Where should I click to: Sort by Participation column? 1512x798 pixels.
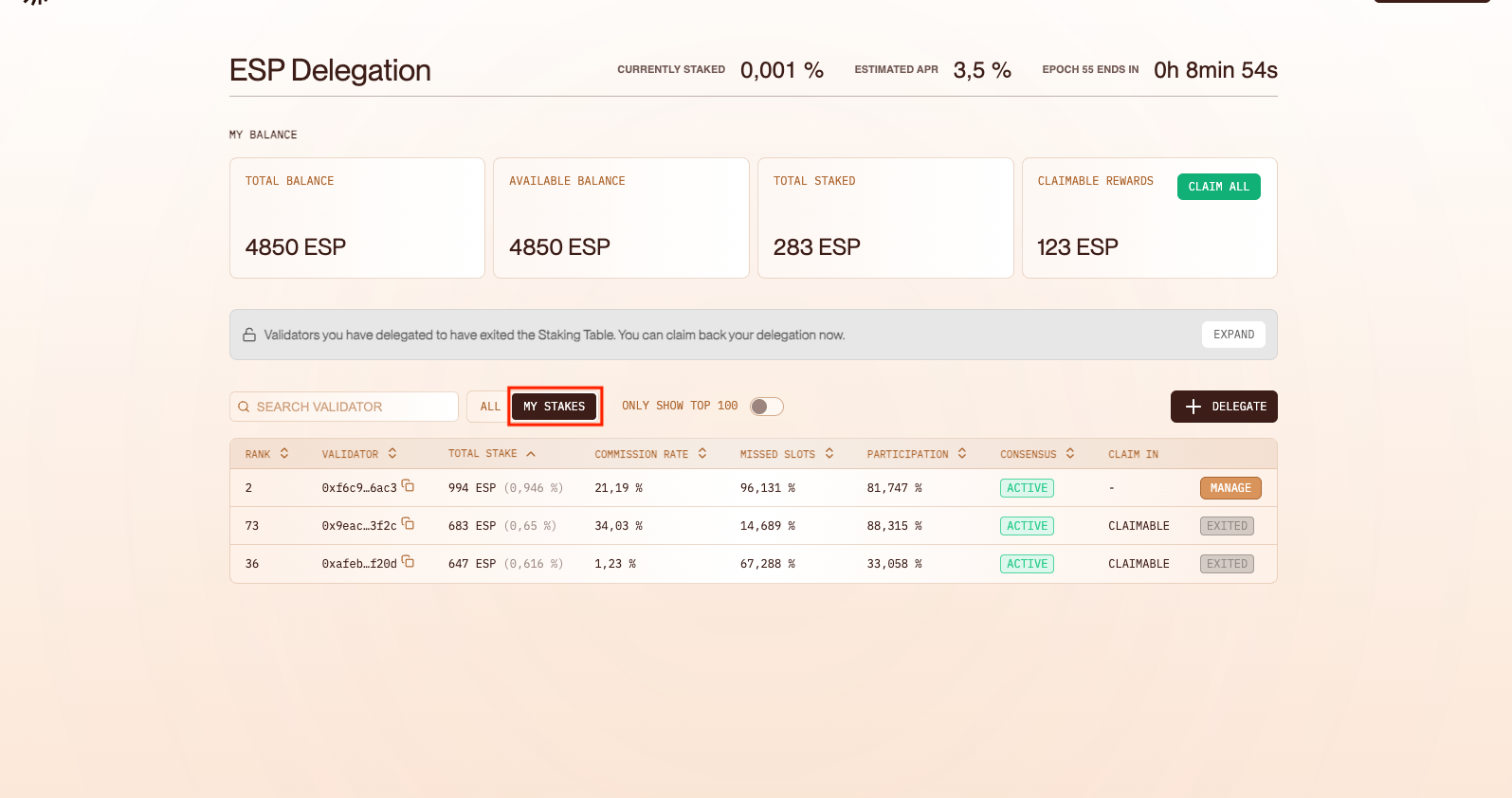point(962,454)
